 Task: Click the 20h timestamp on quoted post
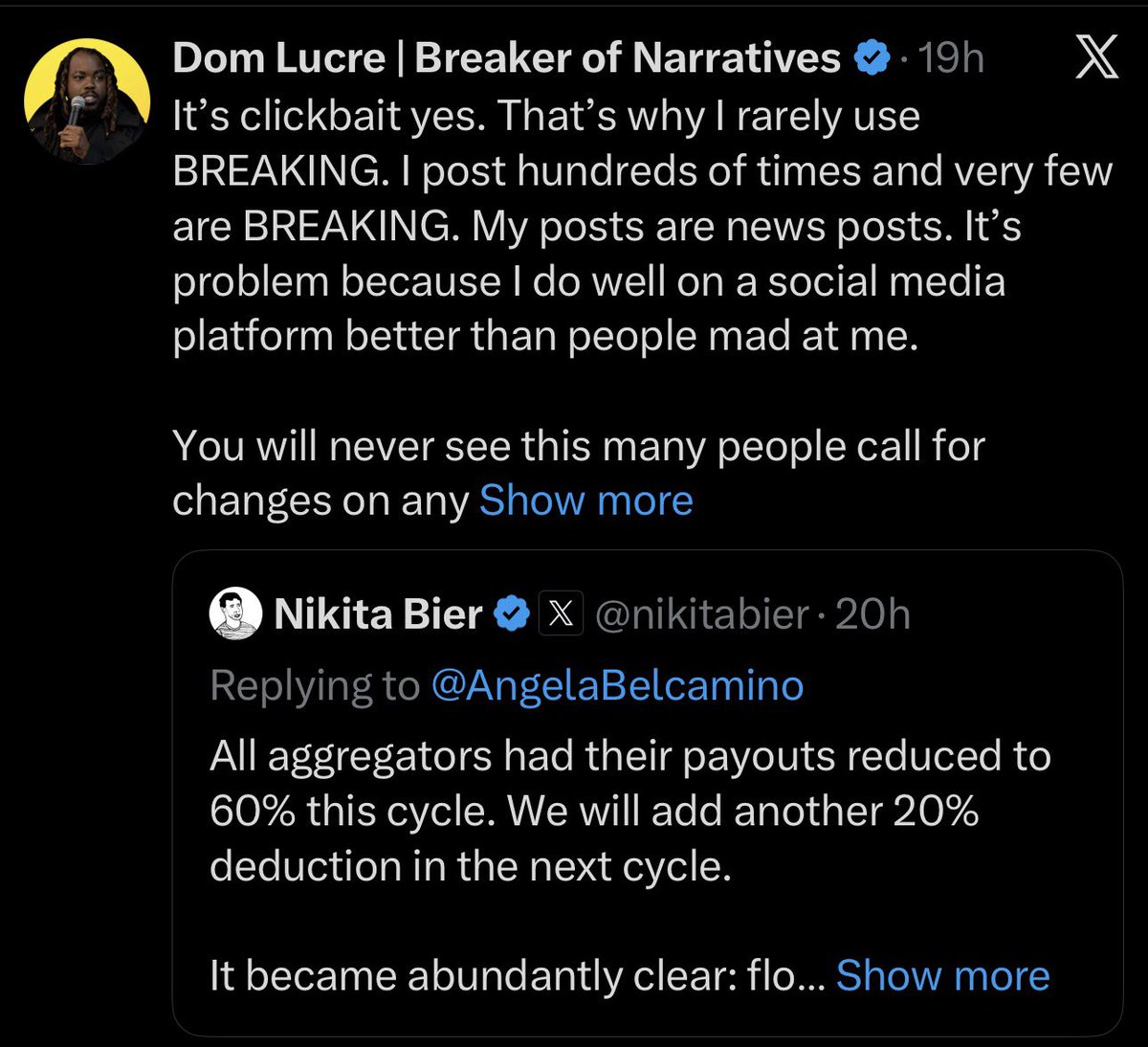(872, 613)
